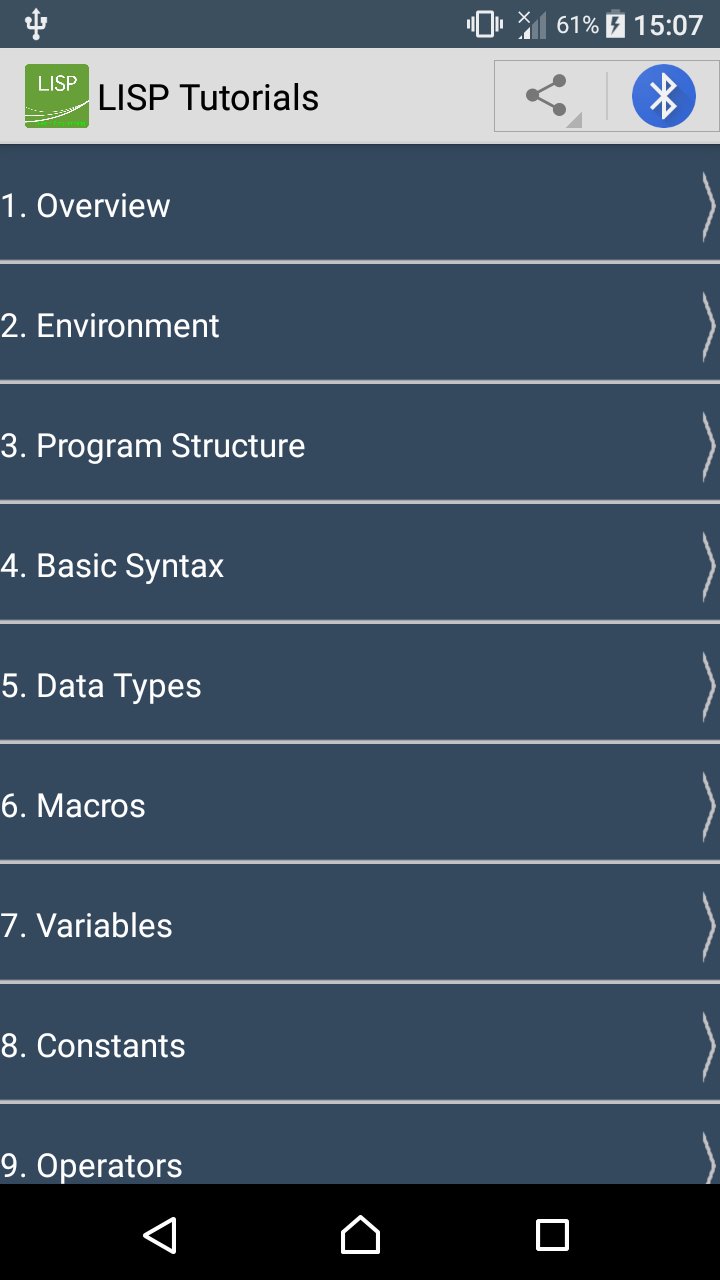Open the recent apps square icon

tap(552, 1235)
